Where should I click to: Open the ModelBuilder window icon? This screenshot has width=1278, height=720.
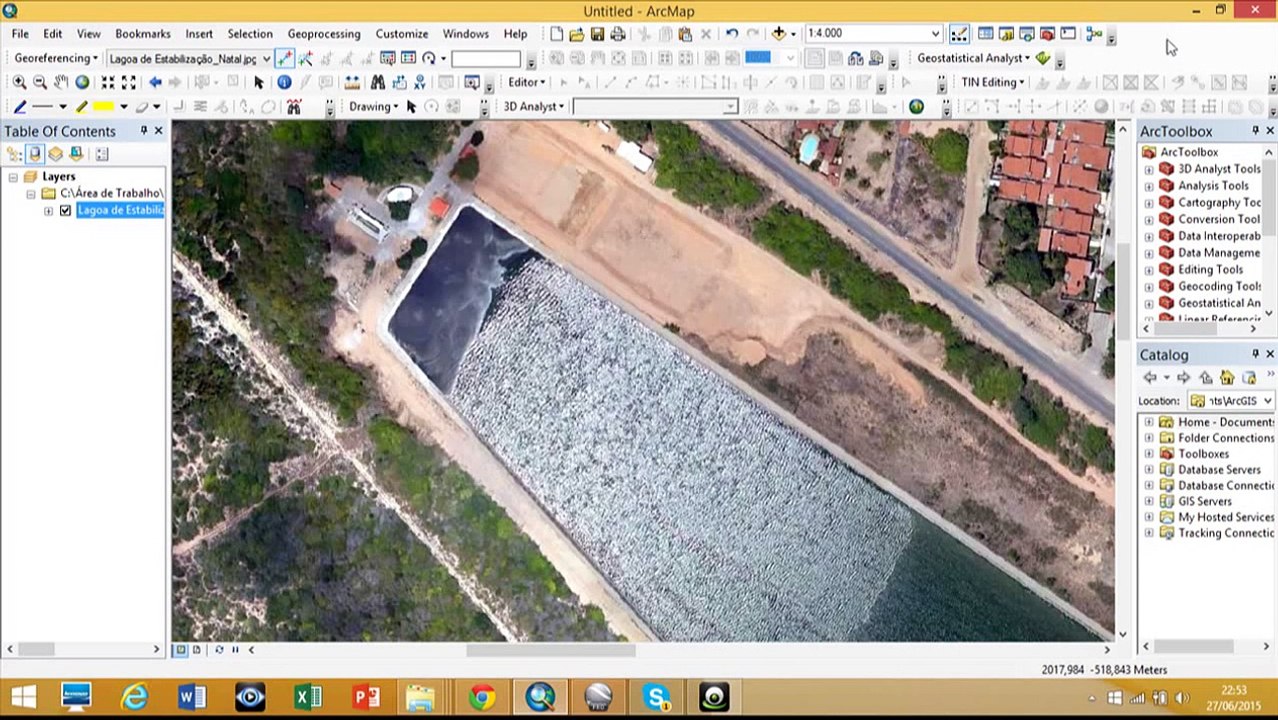click(x=1094, y=33)
